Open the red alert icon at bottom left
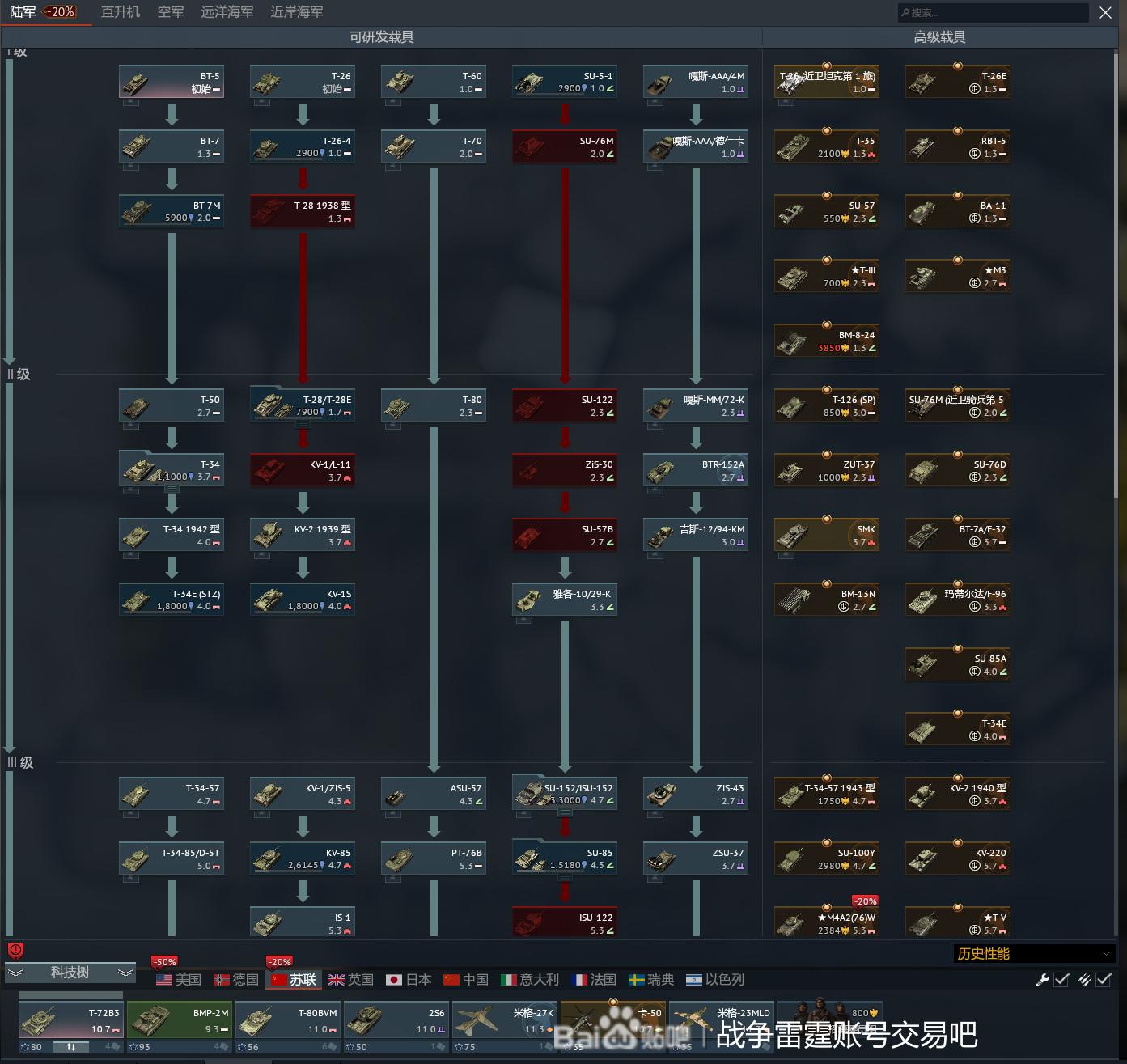Image resolution: width=1127 pixels, height=1064 pixels. (15, 951)
